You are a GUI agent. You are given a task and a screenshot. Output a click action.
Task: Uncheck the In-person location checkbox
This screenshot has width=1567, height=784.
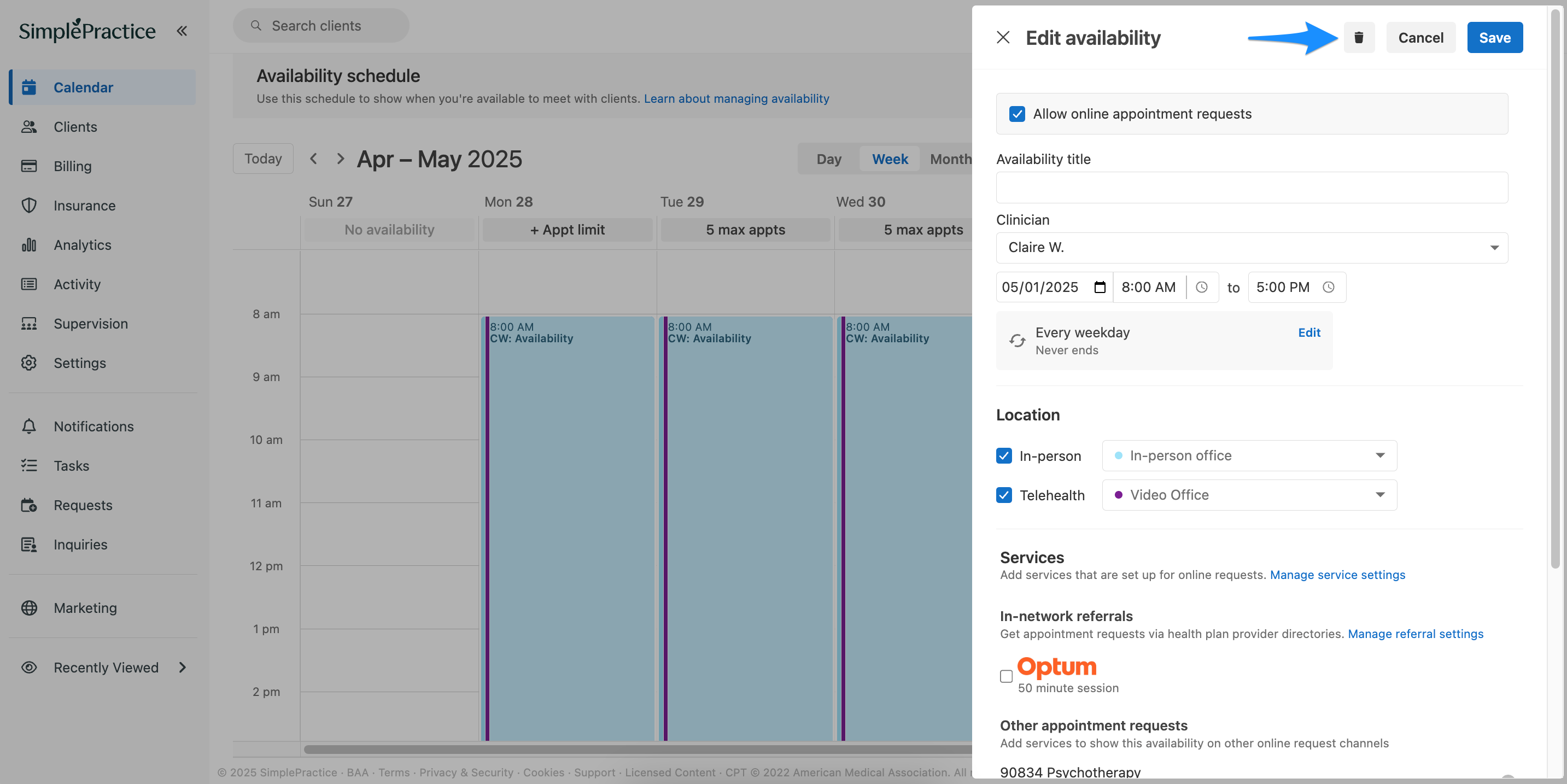click(x=1004, y=455)
